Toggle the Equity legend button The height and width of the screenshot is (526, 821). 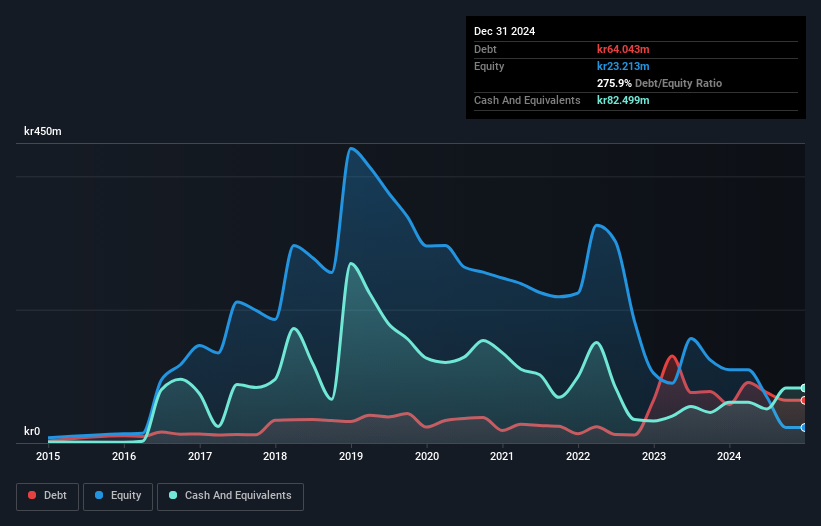tap(118, 496)
